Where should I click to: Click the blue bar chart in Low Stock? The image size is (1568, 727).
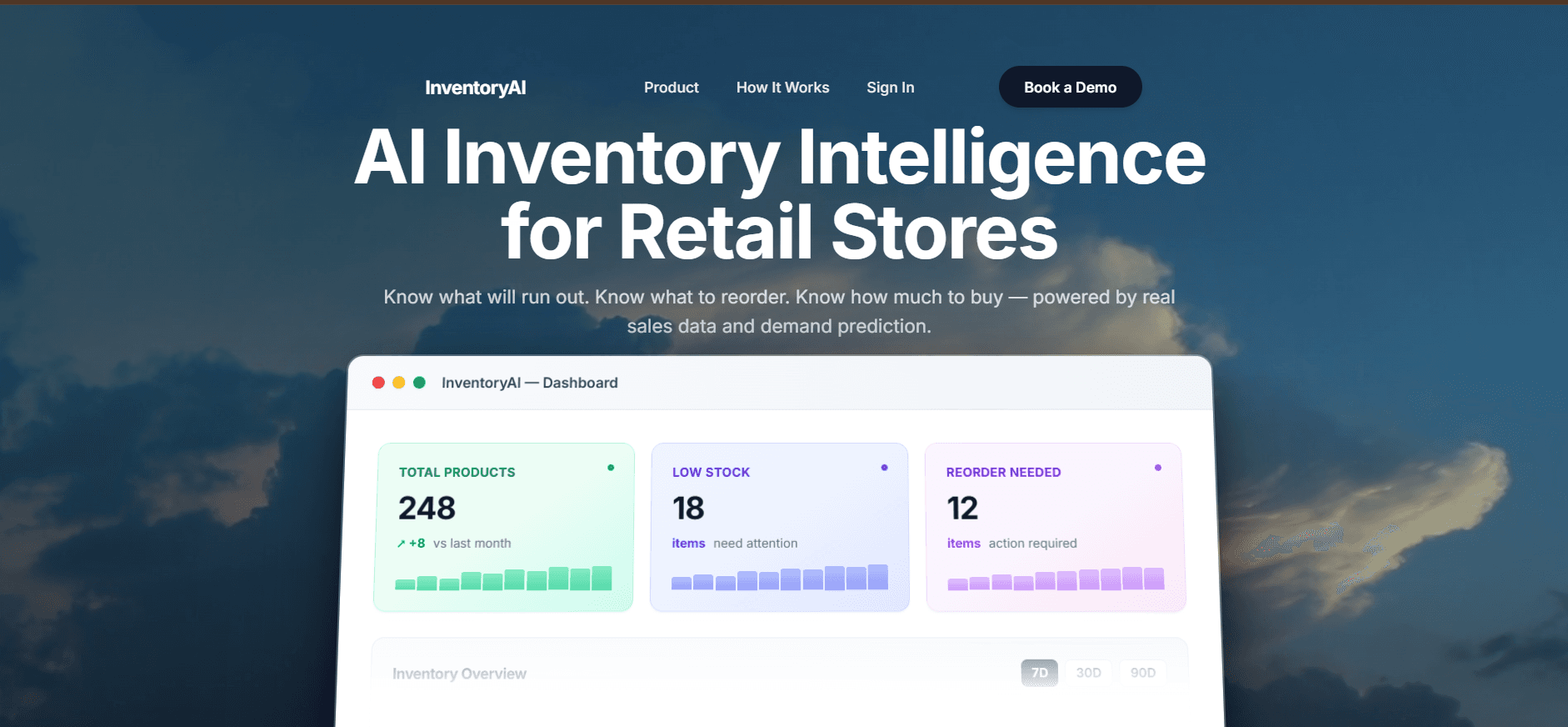780,577
